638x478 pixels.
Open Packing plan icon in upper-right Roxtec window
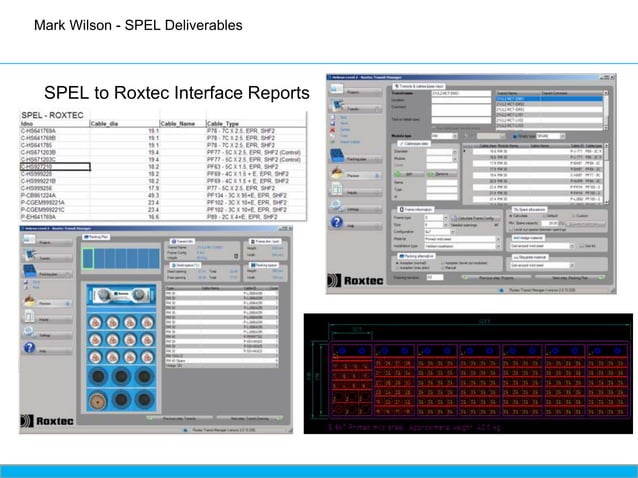[336, 155]
